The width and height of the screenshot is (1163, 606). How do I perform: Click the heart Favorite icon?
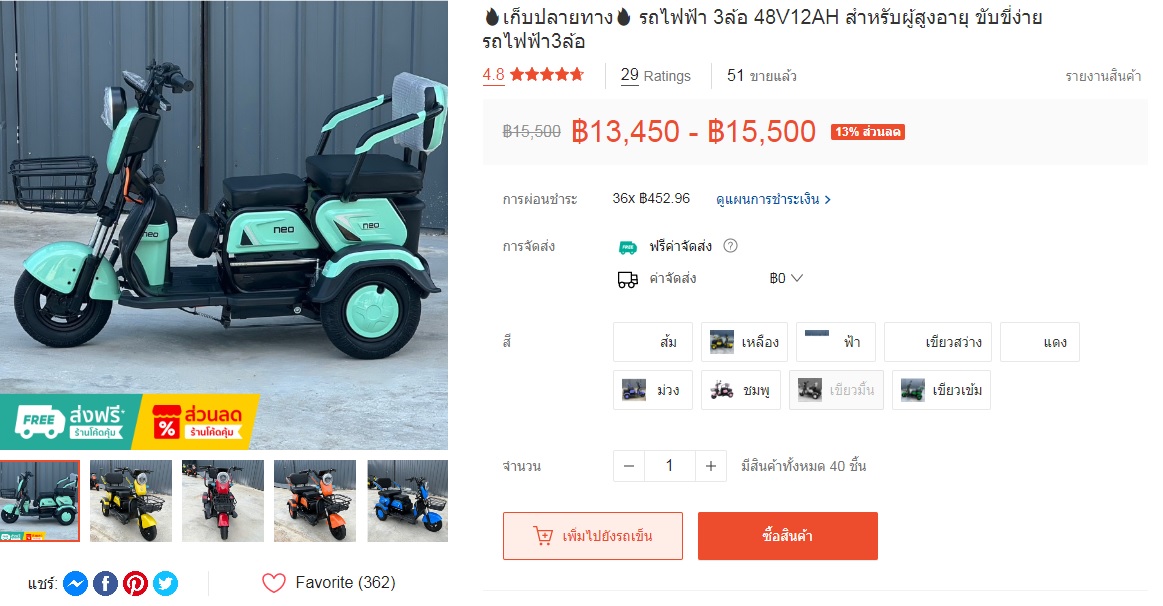point(274,583)
